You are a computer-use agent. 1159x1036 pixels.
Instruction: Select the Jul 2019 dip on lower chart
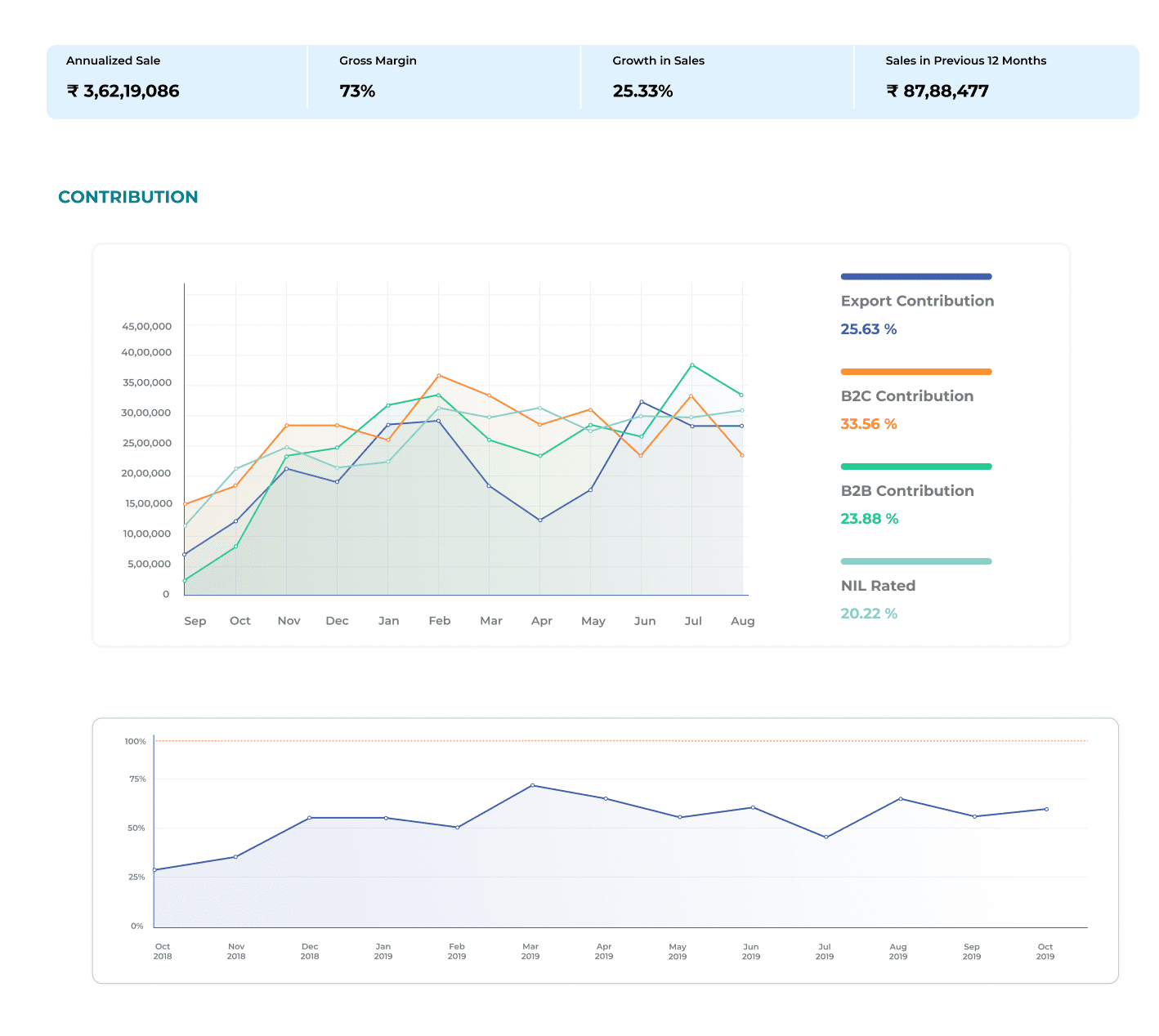(826, 837)
